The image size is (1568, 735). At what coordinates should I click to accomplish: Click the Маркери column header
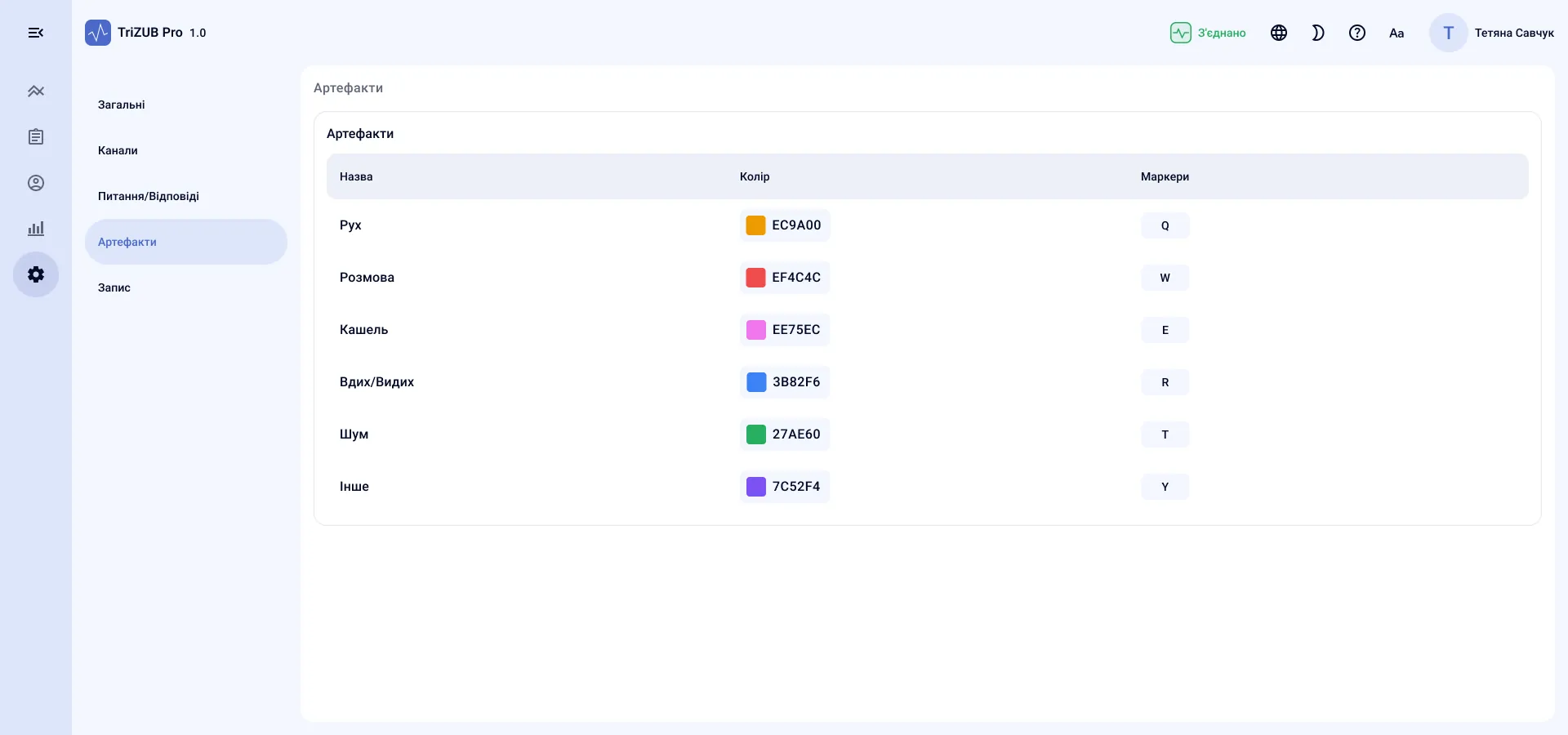[1165, 176]
